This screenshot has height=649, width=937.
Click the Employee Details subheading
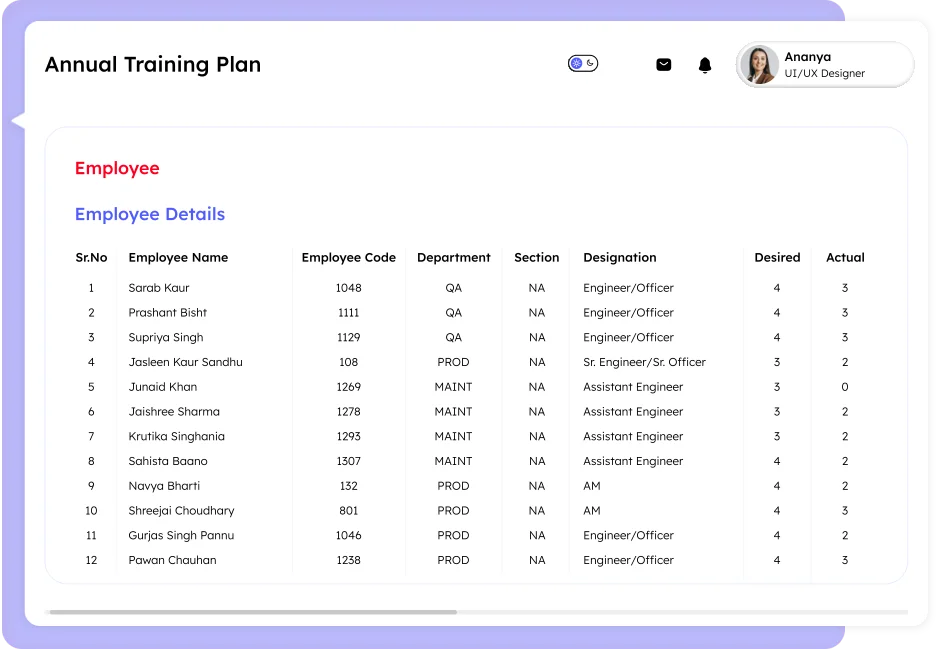point(150,214)
